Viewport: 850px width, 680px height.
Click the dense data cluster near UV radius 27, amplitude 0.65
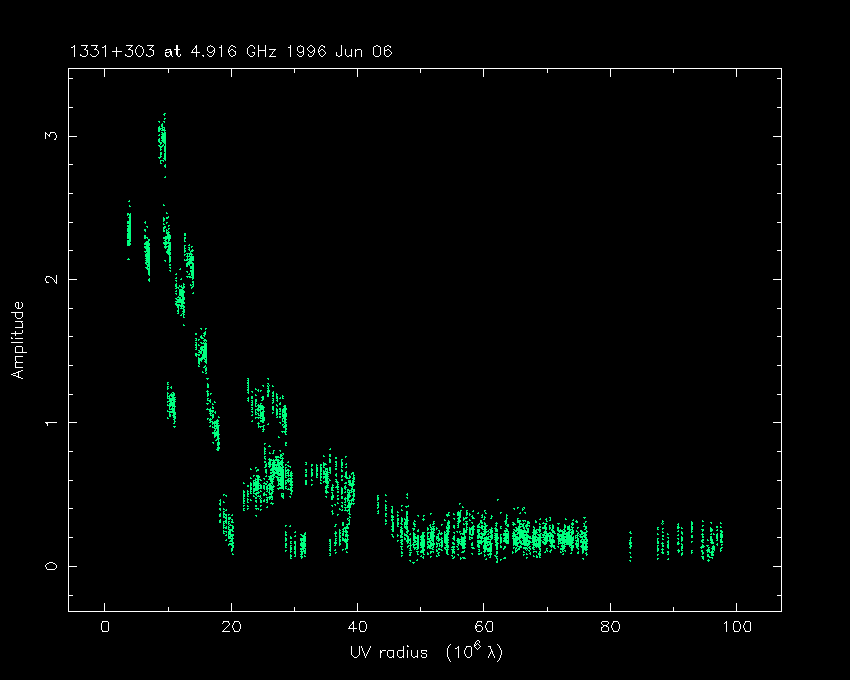pyautogui.click(x=276, y=470)
